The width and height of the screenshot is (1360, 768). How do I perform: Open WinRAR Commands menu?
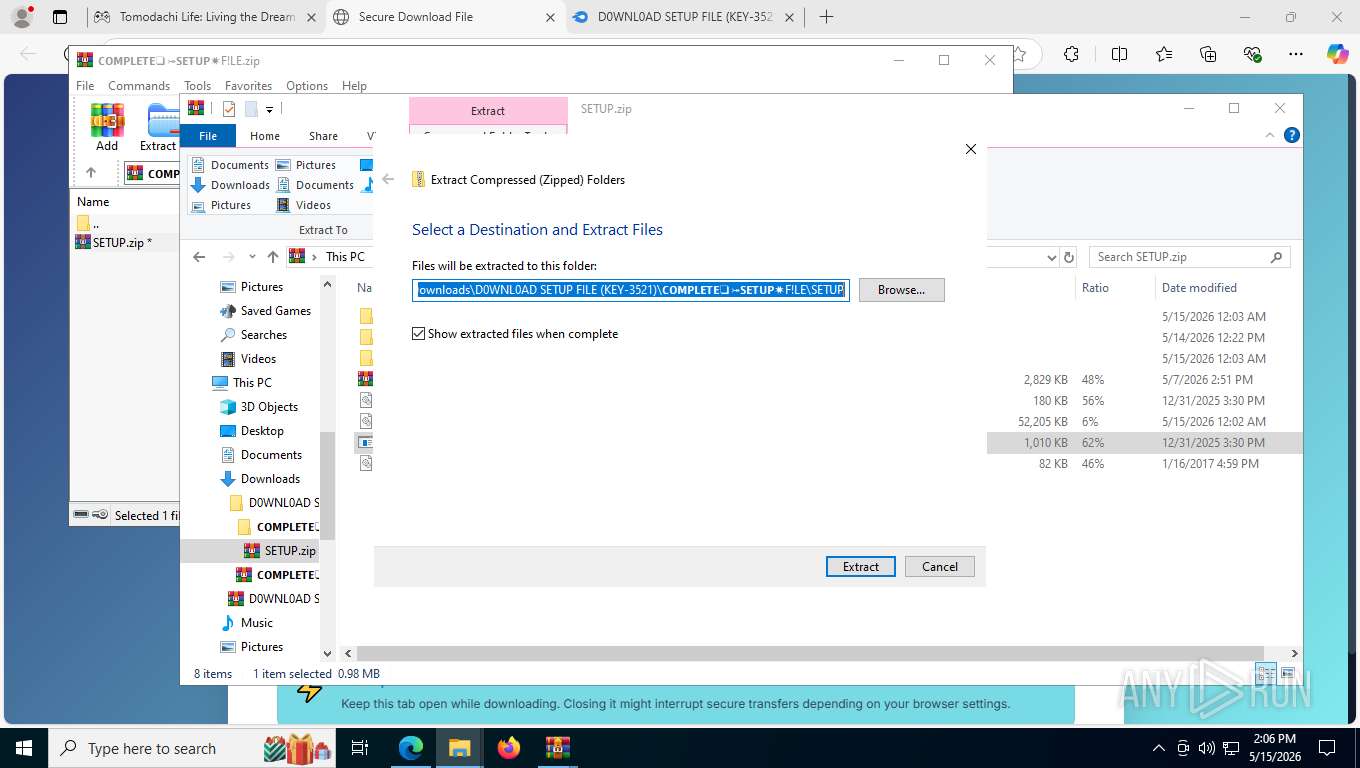coord(139,86)
